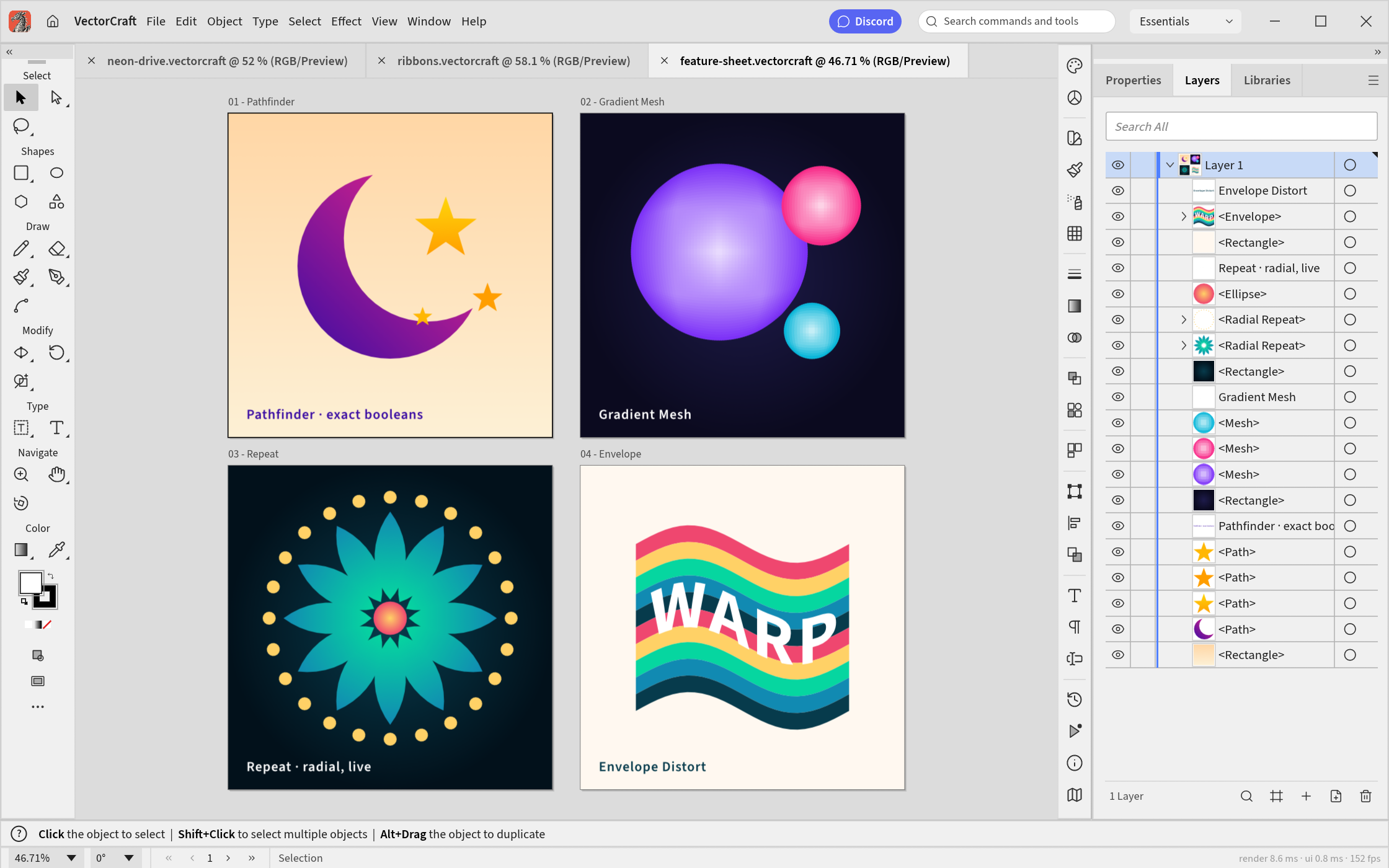
Task: Add a new layer with plus icon
Action: point(1306,796)
